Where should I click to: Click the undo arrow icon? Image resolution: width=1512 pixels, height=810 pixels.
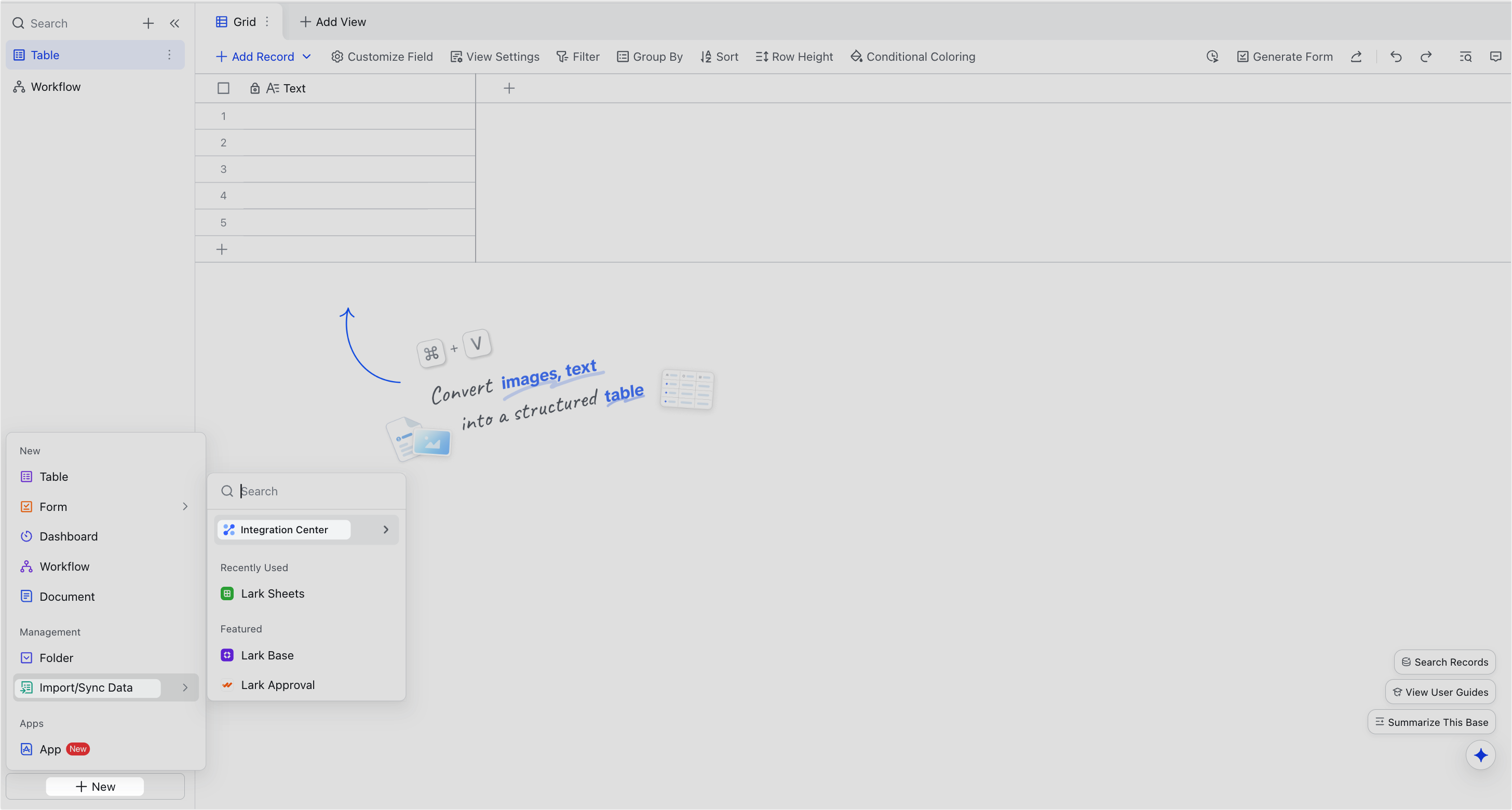[x=1396, y=57]
